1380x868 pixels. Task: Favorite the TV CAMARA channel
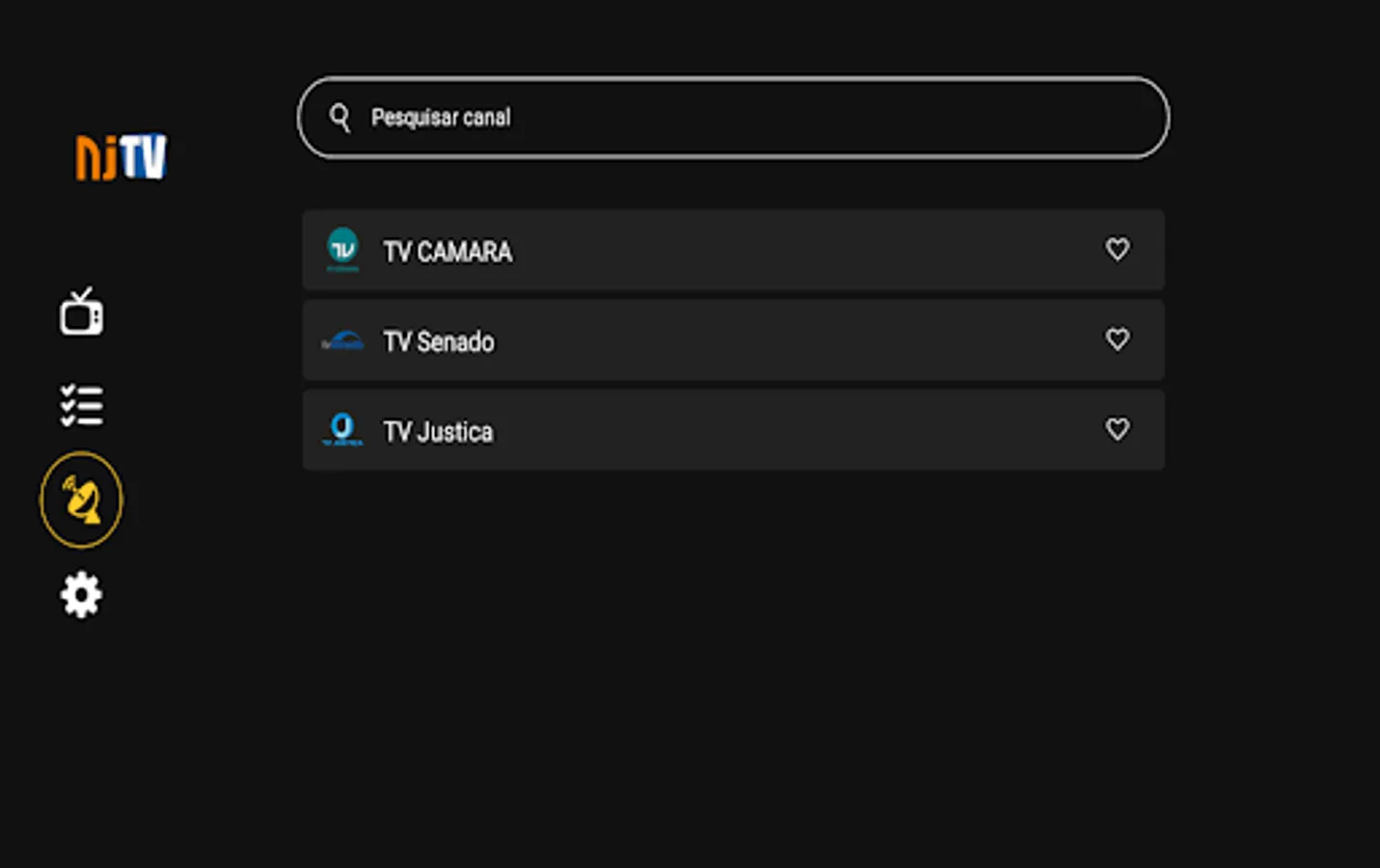tap(1117, 250)
